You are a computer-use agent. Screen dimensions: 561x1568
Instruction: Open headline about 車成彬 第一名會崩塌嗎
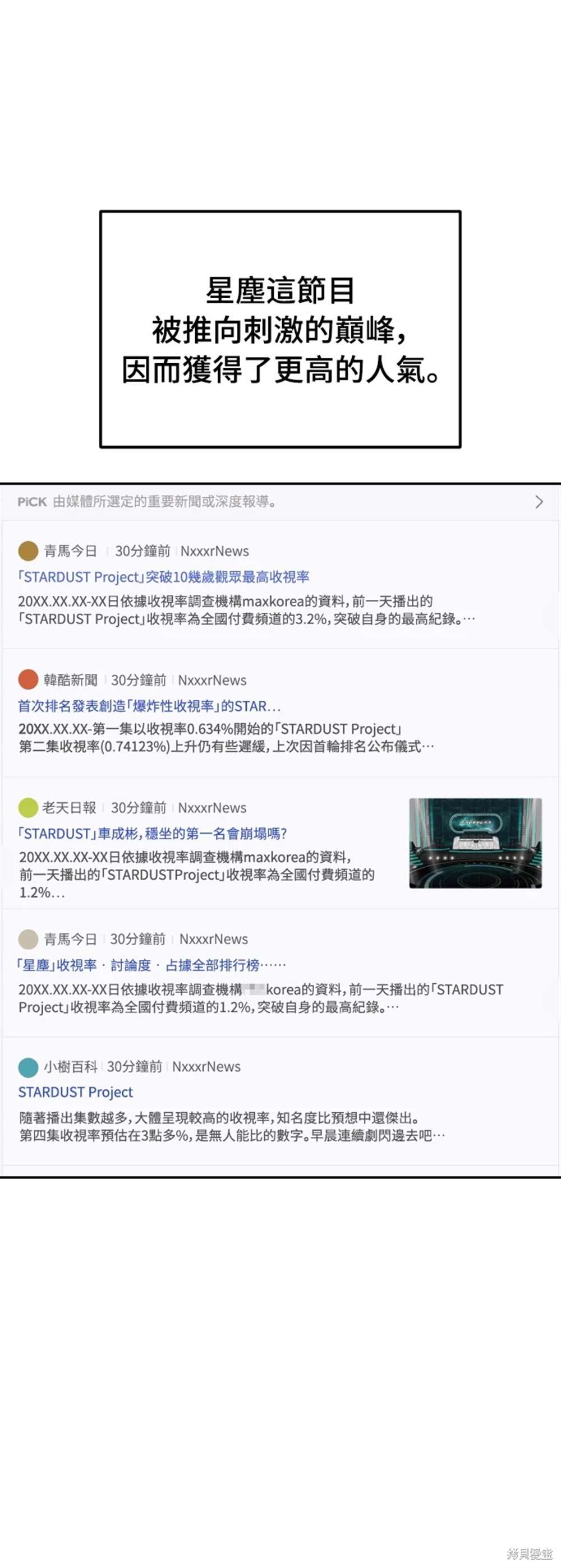pyautogui.click(x=152, y=833)
